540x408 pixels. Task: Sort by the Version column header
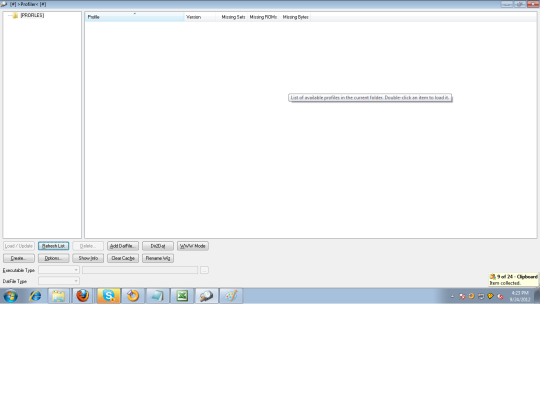tap(200, 17)
